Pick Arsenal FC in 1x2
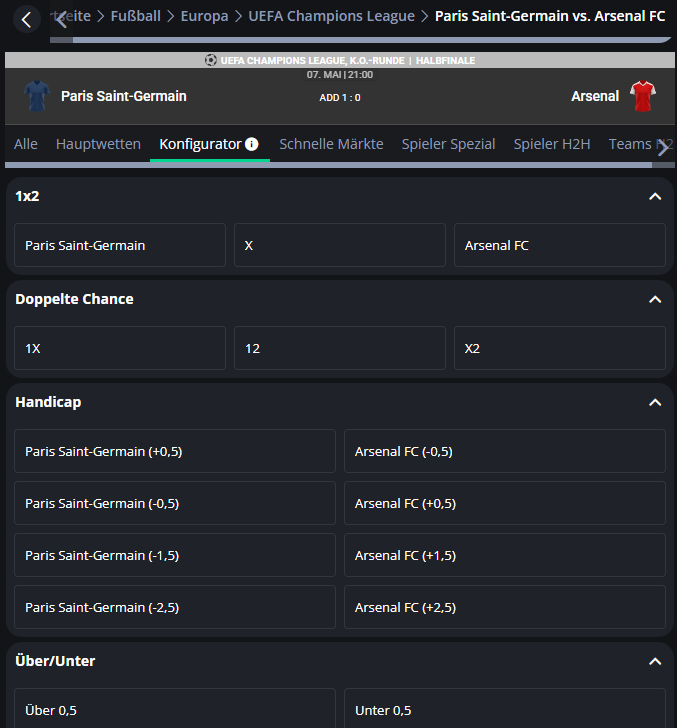Viewport: 677px width, 728px height. tap(560, 245)
